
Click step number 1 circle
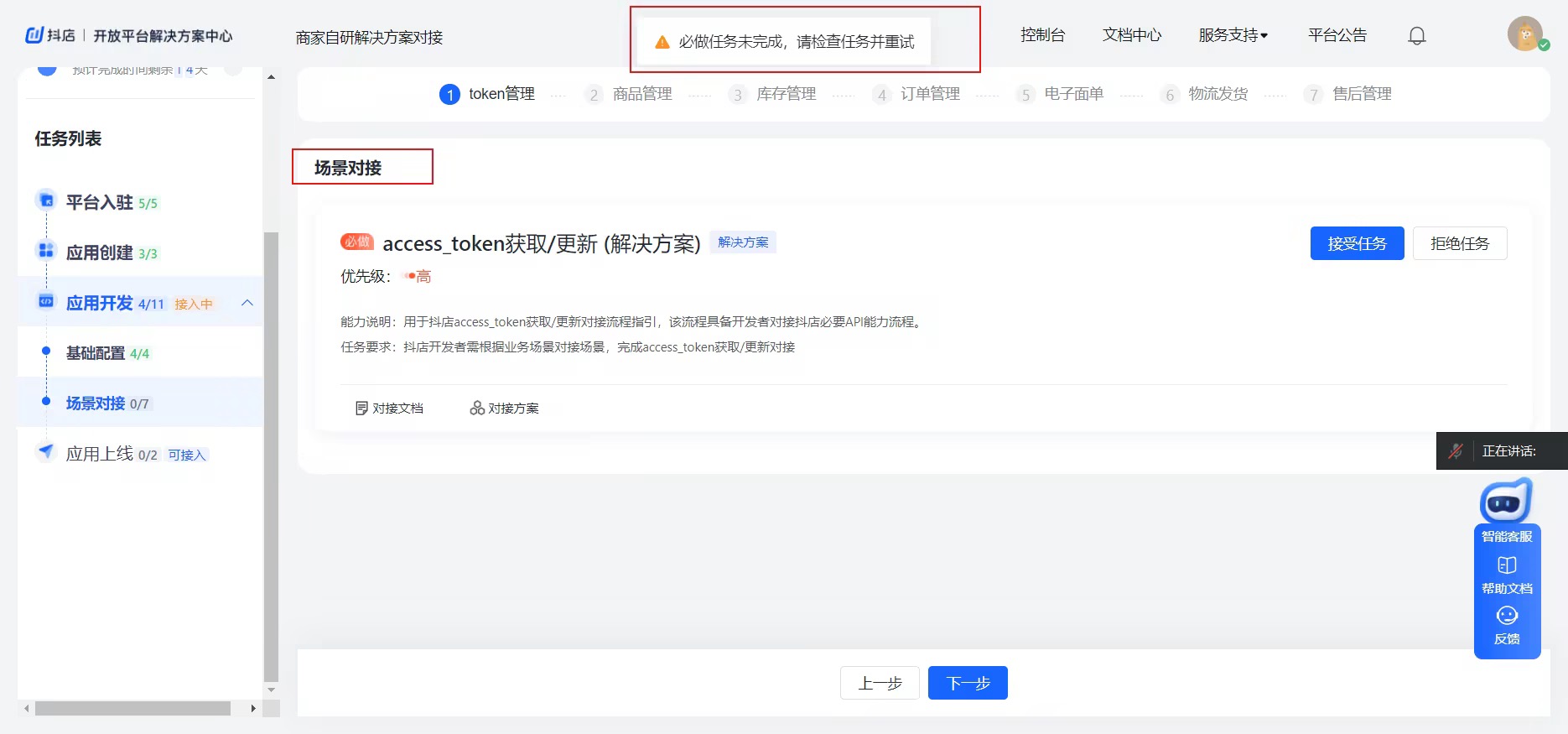pos(449,95)
